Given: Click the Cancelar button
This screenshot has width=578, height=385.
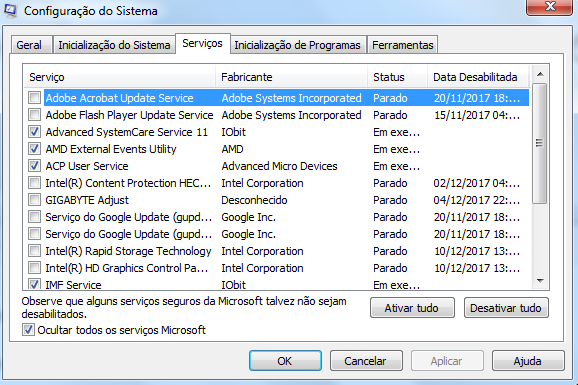Looking at the screenshot, I should click(366, 361).
